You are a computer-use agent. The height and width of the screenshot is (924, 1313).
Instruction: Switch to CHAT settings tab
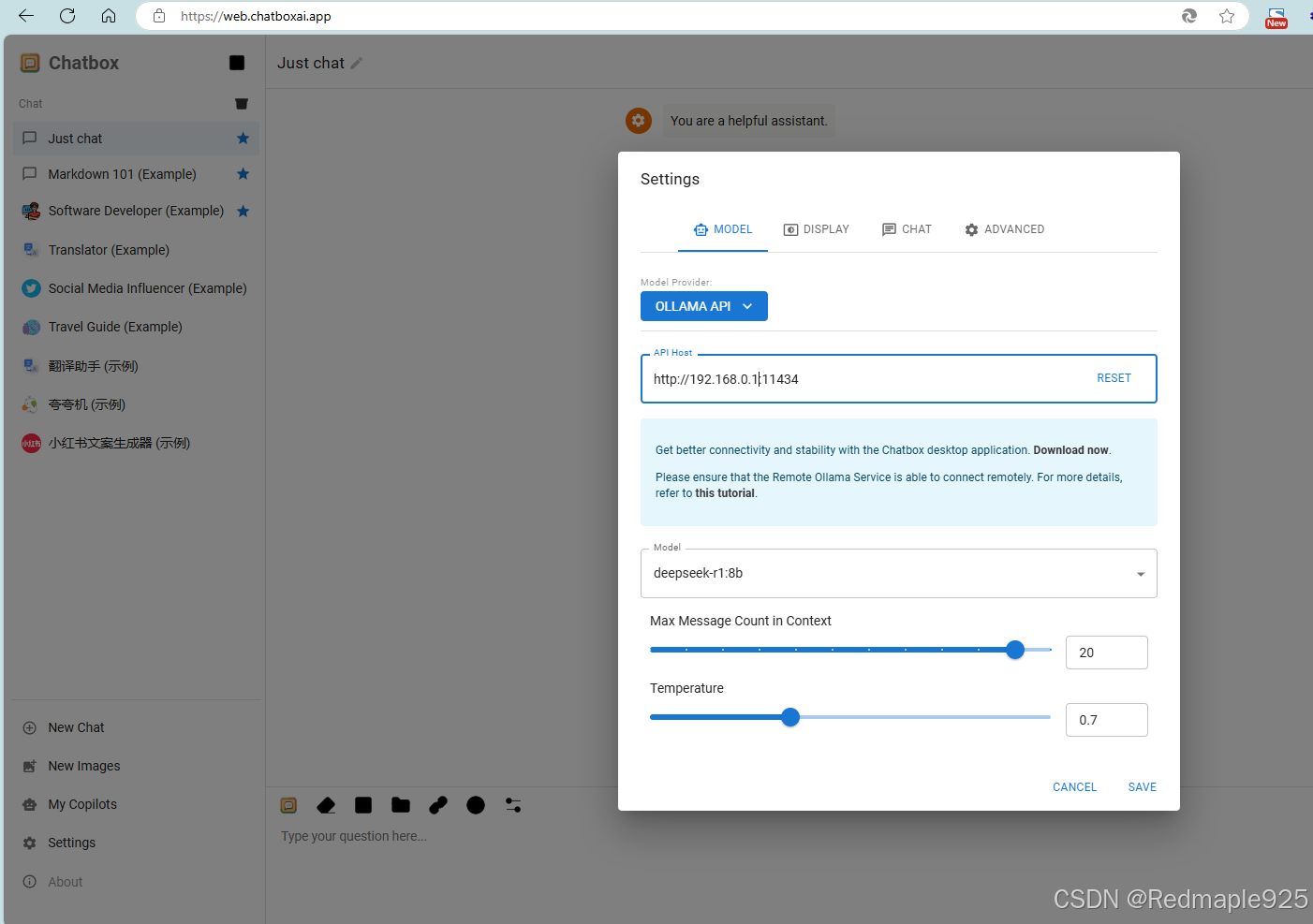tap(907, 229)
